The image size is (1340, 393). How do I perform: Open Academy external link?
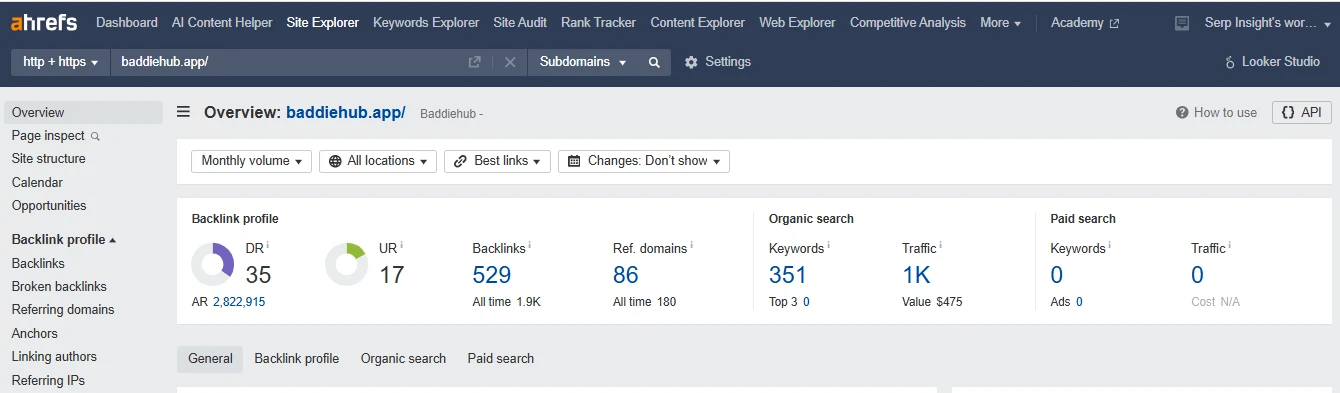coord(1085,22)
